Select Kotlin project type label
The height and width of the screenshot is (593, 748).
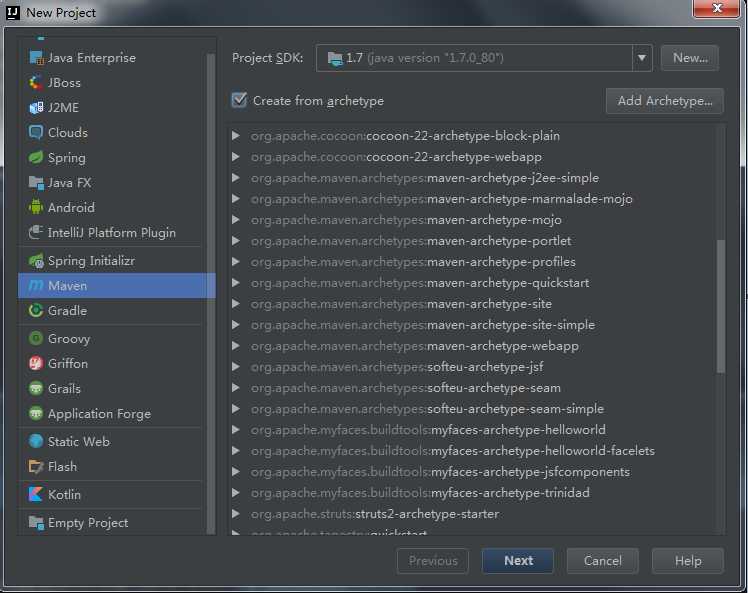pyautogui.click(x=64, y=495)
